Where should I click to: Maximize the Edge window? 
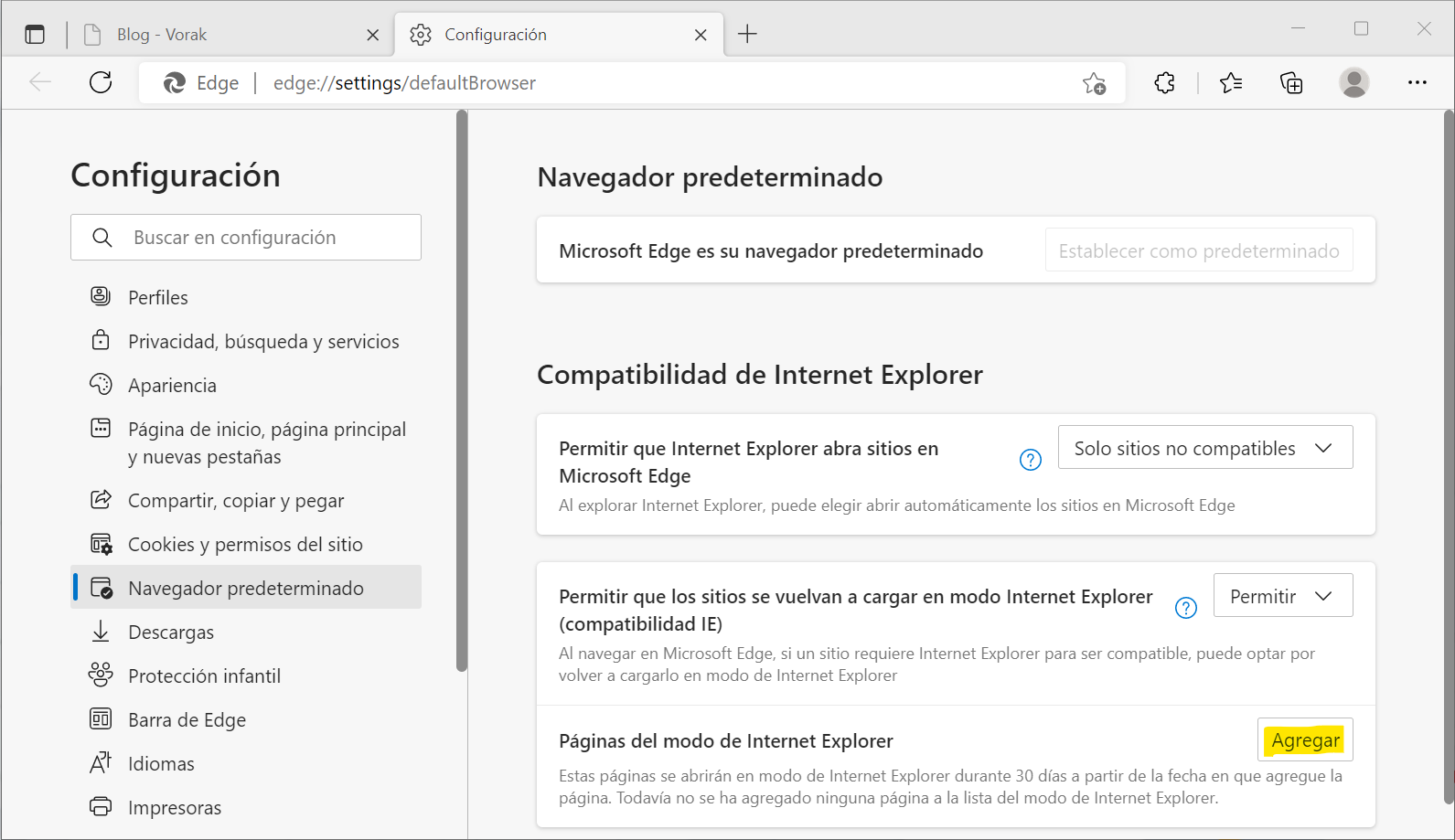pos(1361,28)
